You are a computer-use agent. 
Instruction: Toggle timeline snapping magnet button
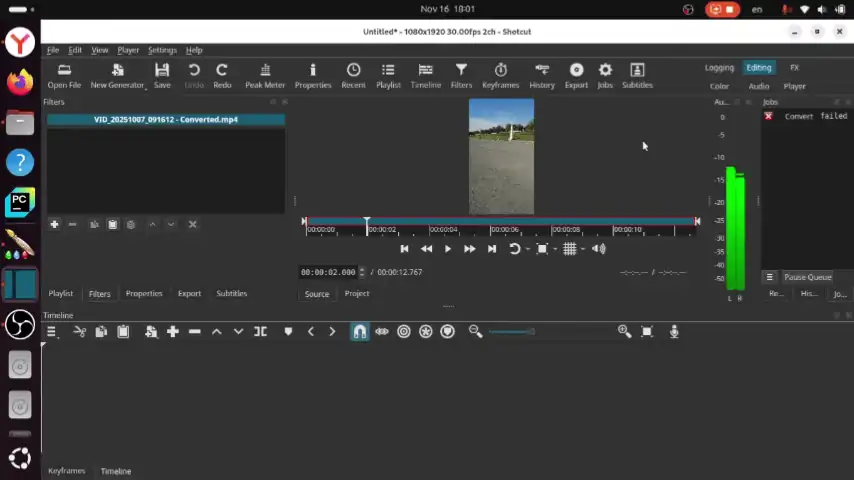pyautogui.click(x=359, y=331)
